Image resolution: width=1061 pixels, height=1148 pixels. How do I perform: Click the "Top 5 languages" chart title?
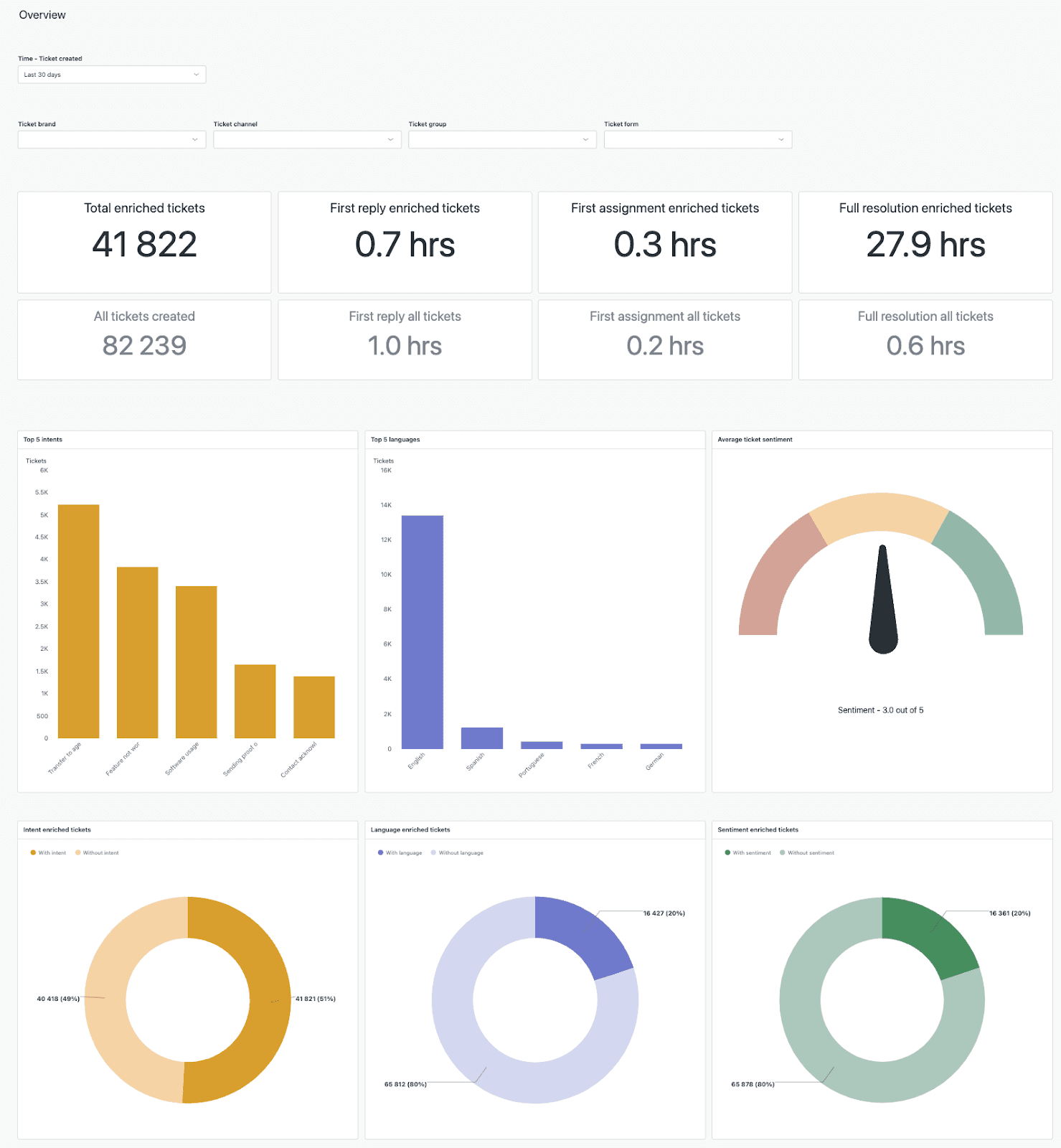coord(395,439)
